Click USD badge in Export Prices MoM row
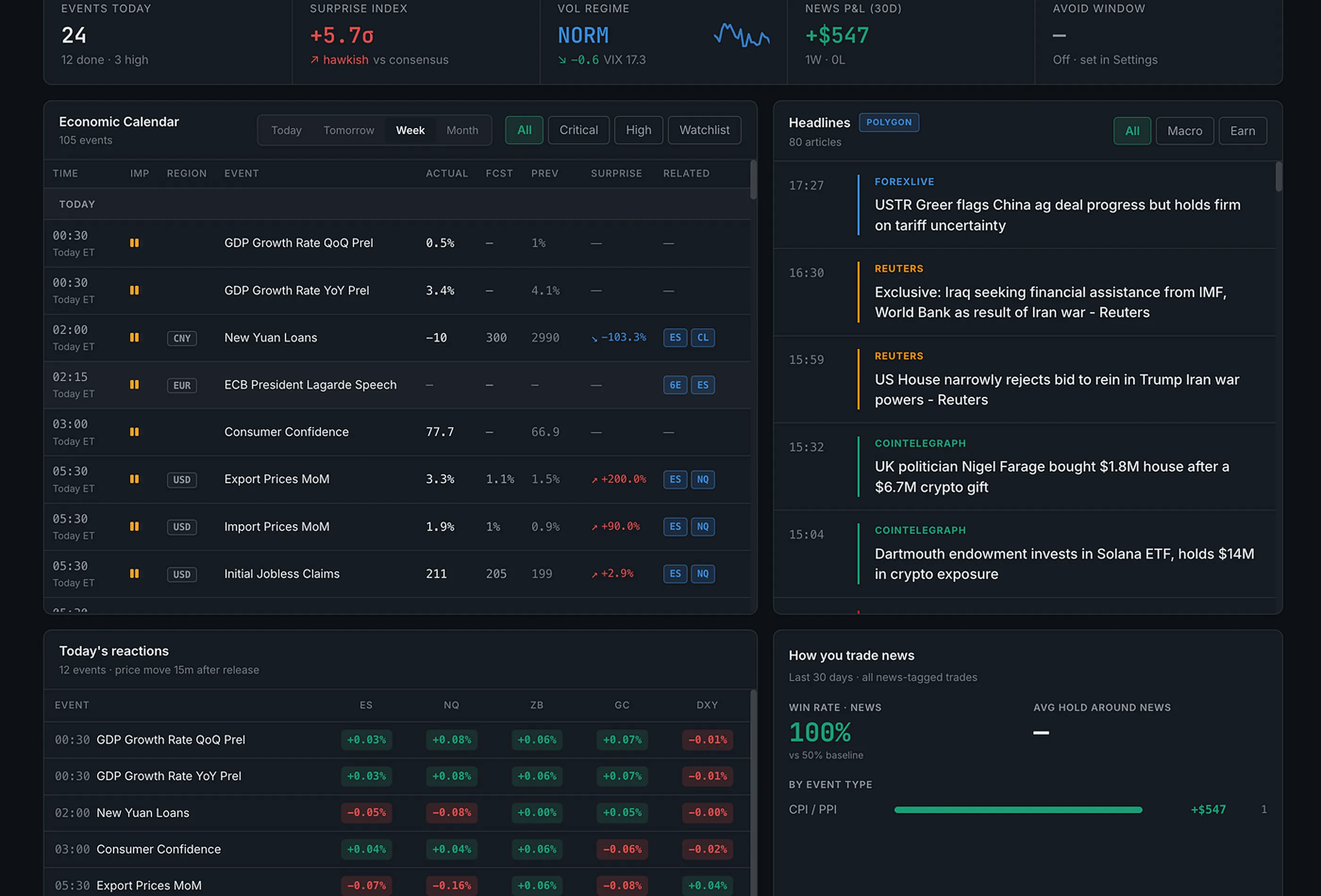This screenshot has height=896, width=1321. click(182, 480)
